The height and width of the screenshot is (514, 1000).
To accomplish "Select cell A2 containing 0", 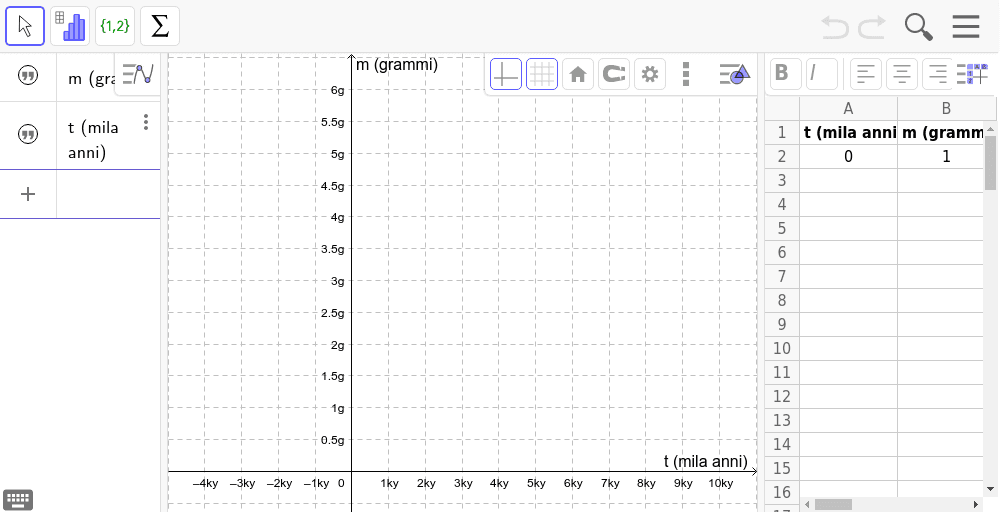I will click(x=848, y=156).
